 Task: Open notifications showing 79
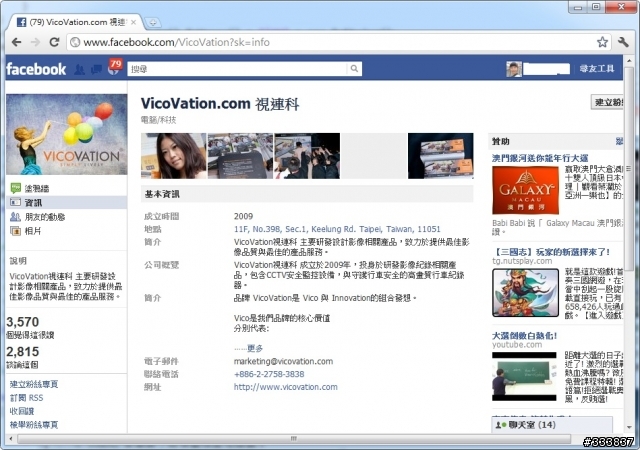coord(114,67)
